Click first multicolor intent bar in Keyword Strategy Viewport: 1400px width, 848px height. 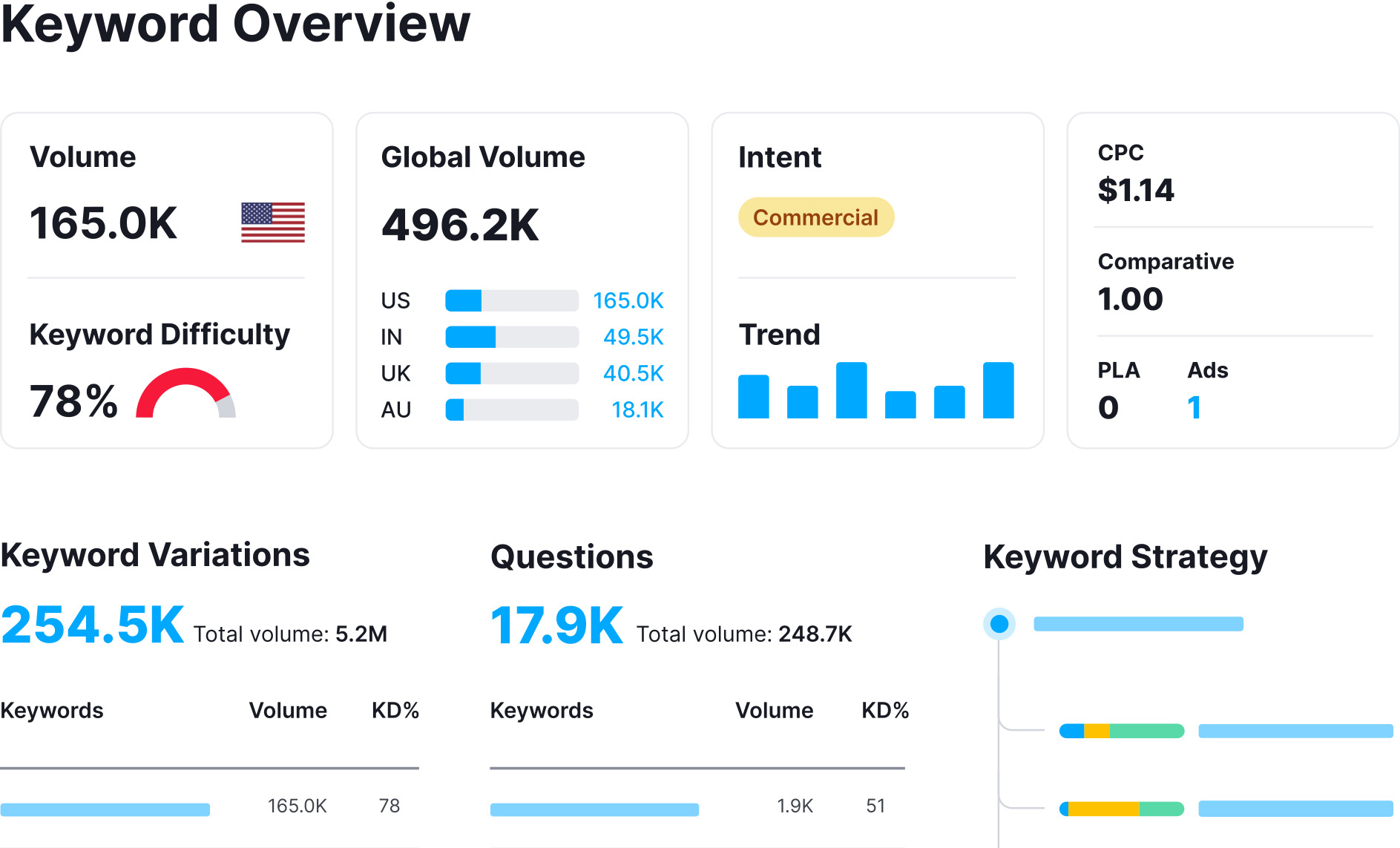1121,731
